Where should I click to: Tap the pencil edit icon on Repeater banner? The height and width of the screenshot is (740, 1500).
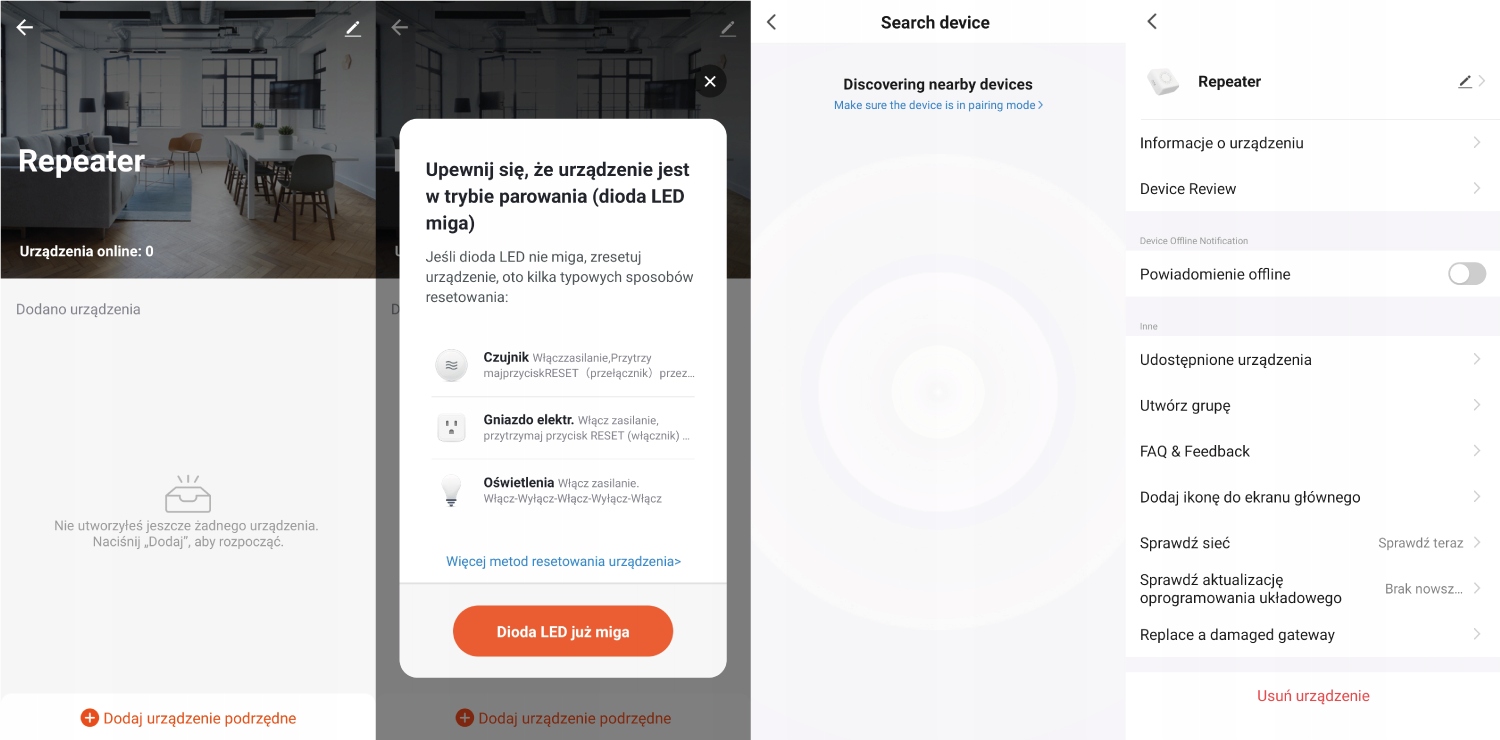click(x=352, y=29)
